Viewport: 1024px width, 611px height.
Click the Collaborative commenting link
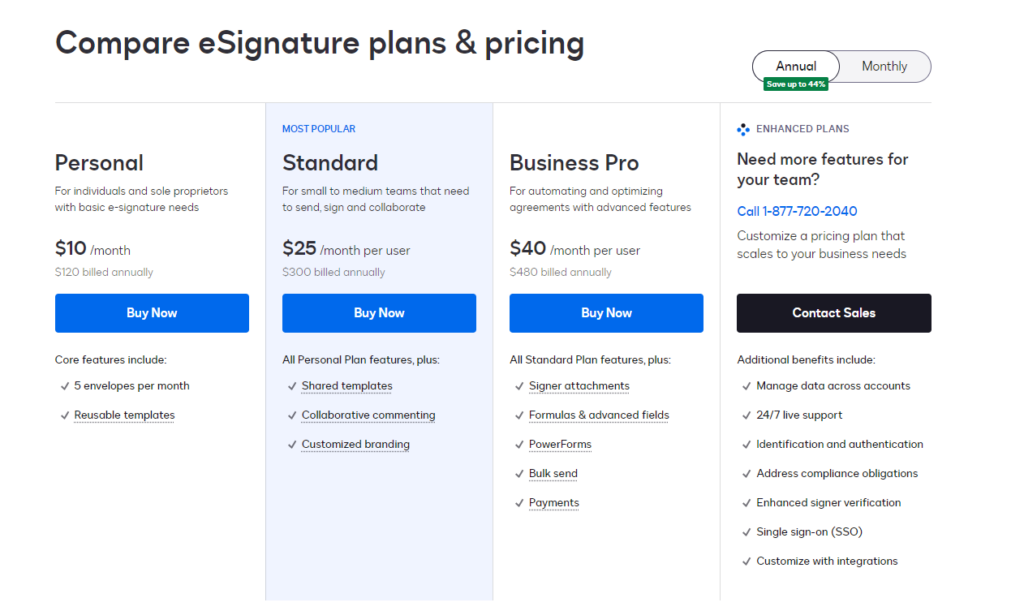pos(368,415)
